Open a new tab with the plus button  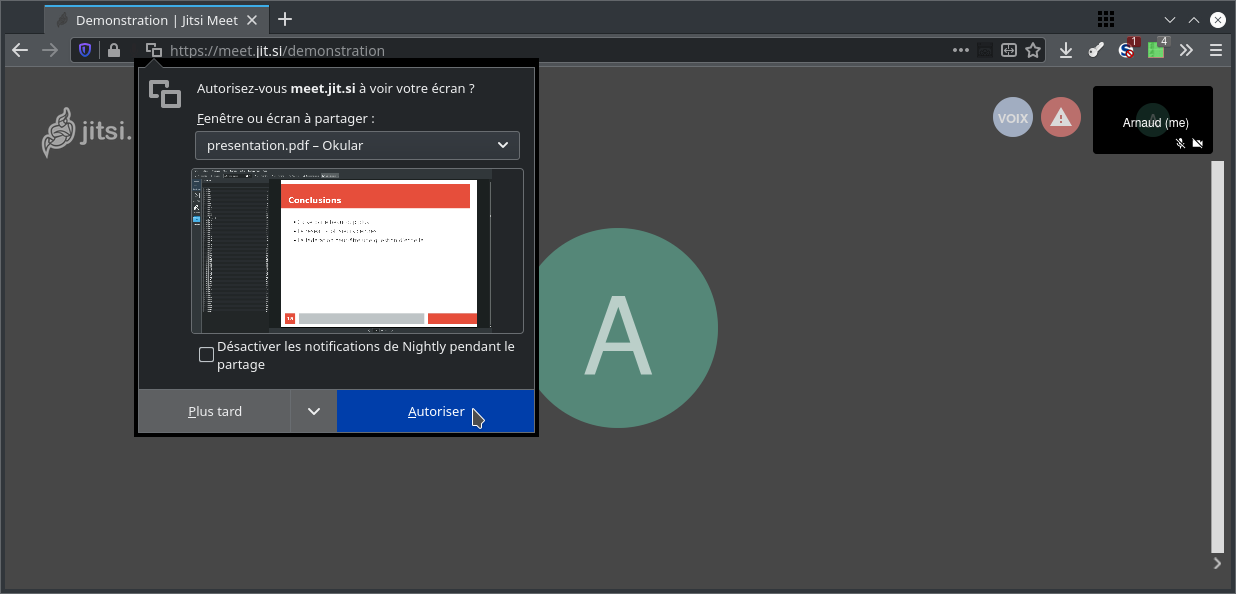(x=285, y=19)
